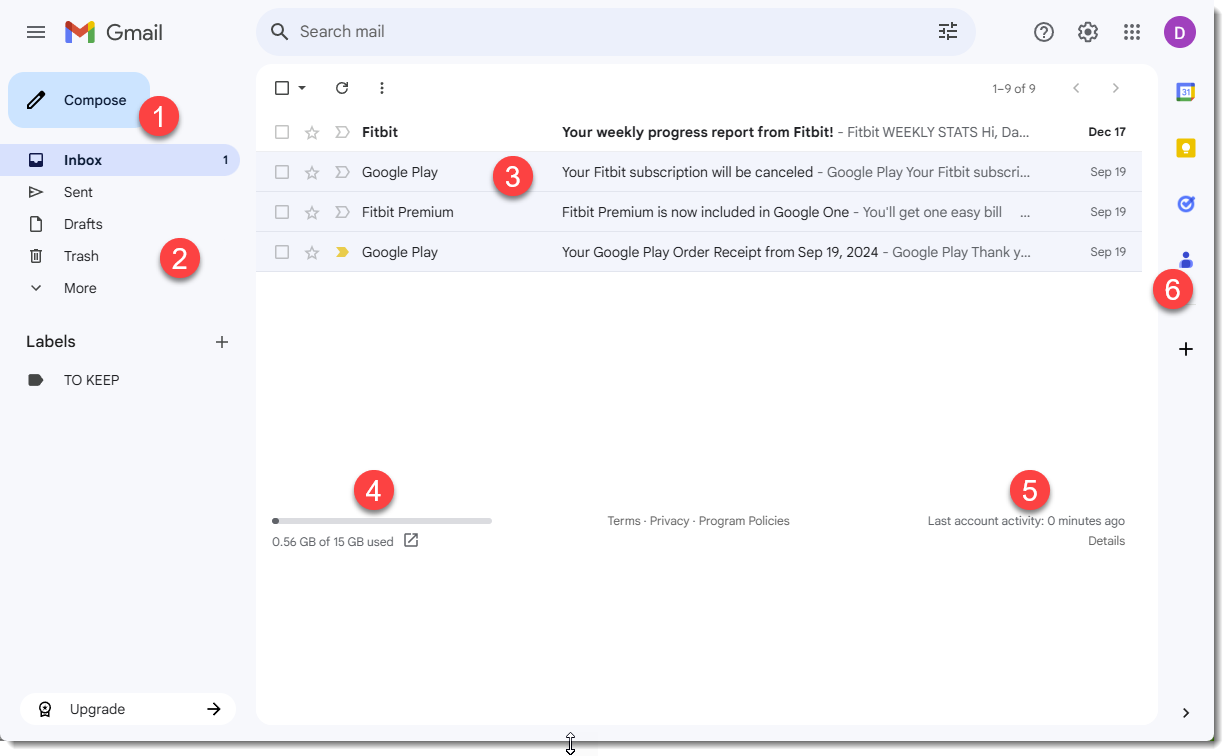Open Settings gear icon
The height and width of the screenshot is (756, 1229).
pos(1088,32)
